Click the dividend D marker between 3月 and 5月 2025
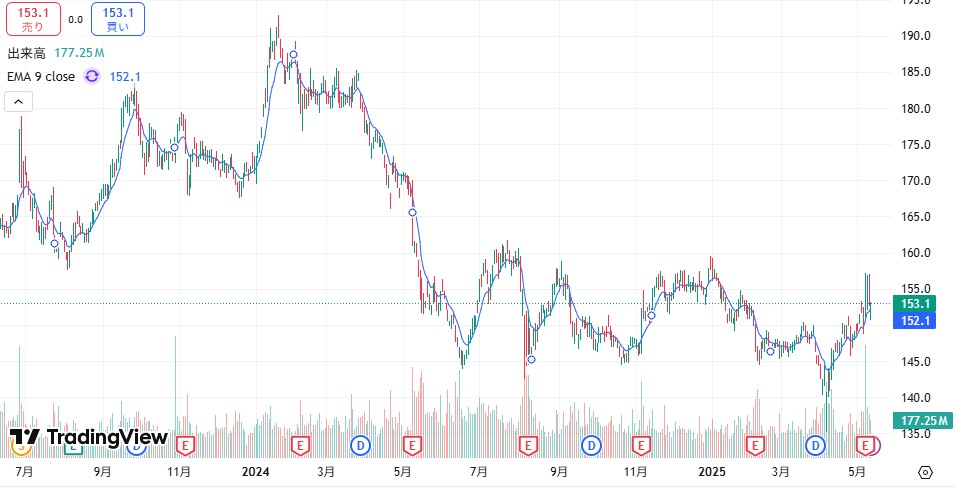The image size is (955, 489). coord(817,443)
